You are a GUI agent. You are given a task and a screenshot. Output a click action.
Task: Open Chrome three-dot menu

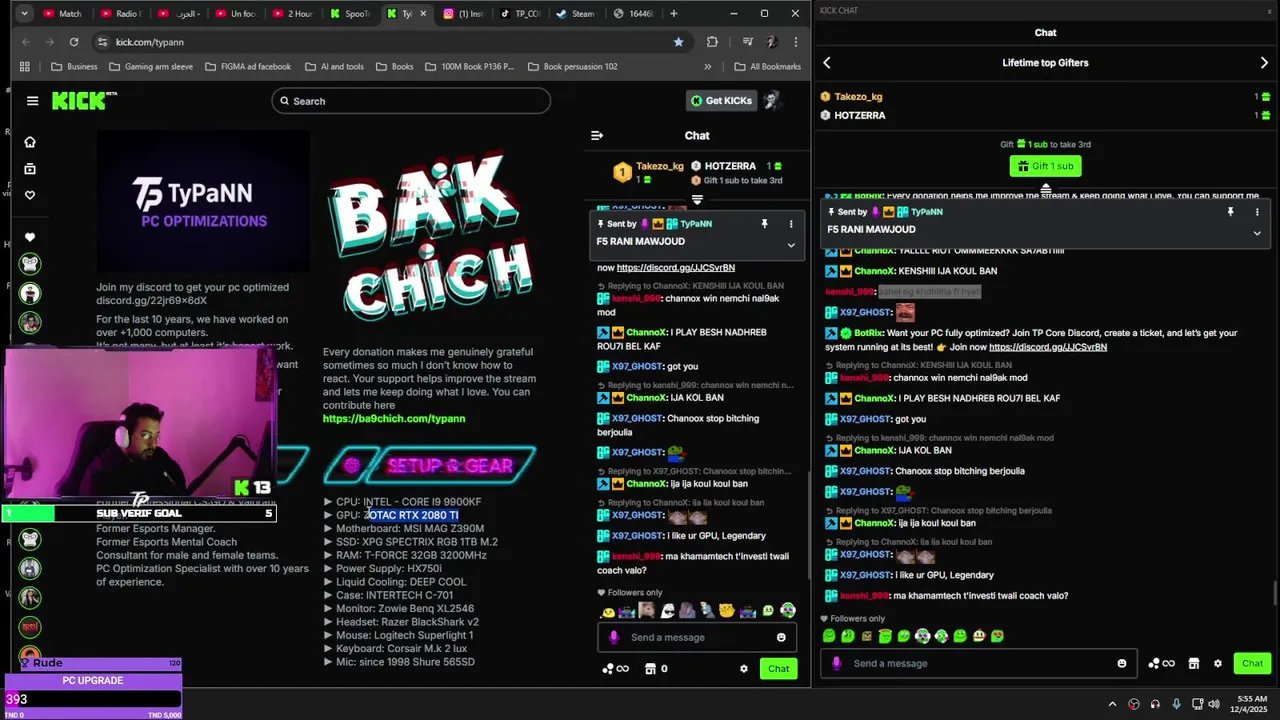(x=796, y=42)
